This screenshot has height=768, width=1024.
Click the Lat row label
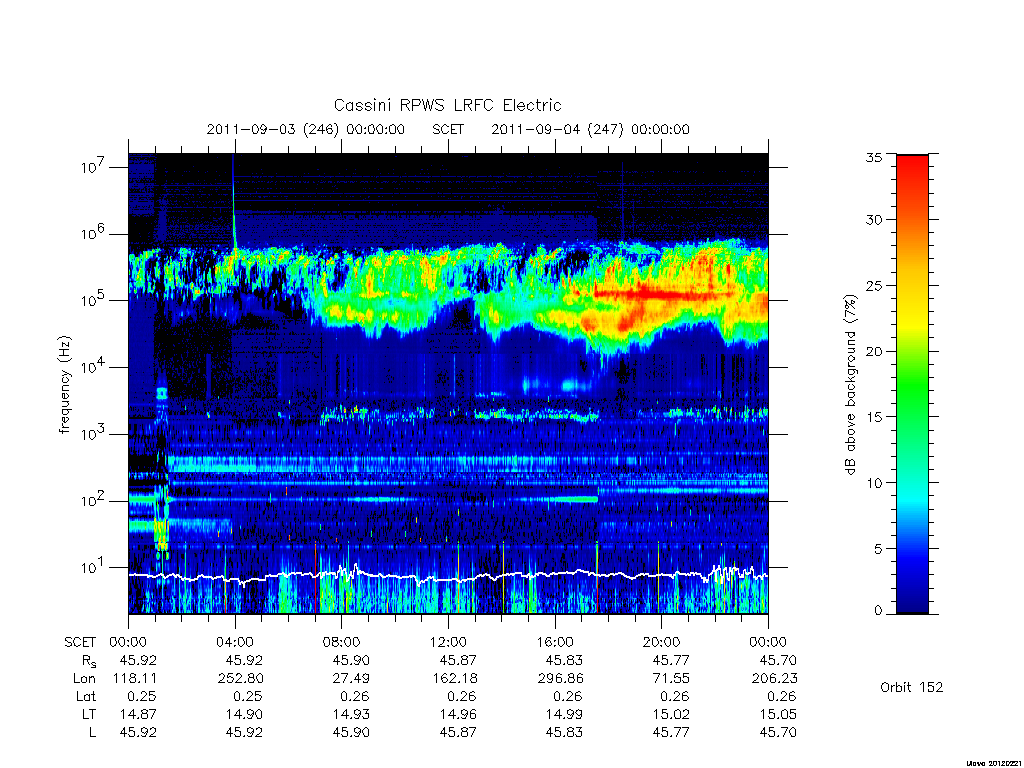[86, 696]
